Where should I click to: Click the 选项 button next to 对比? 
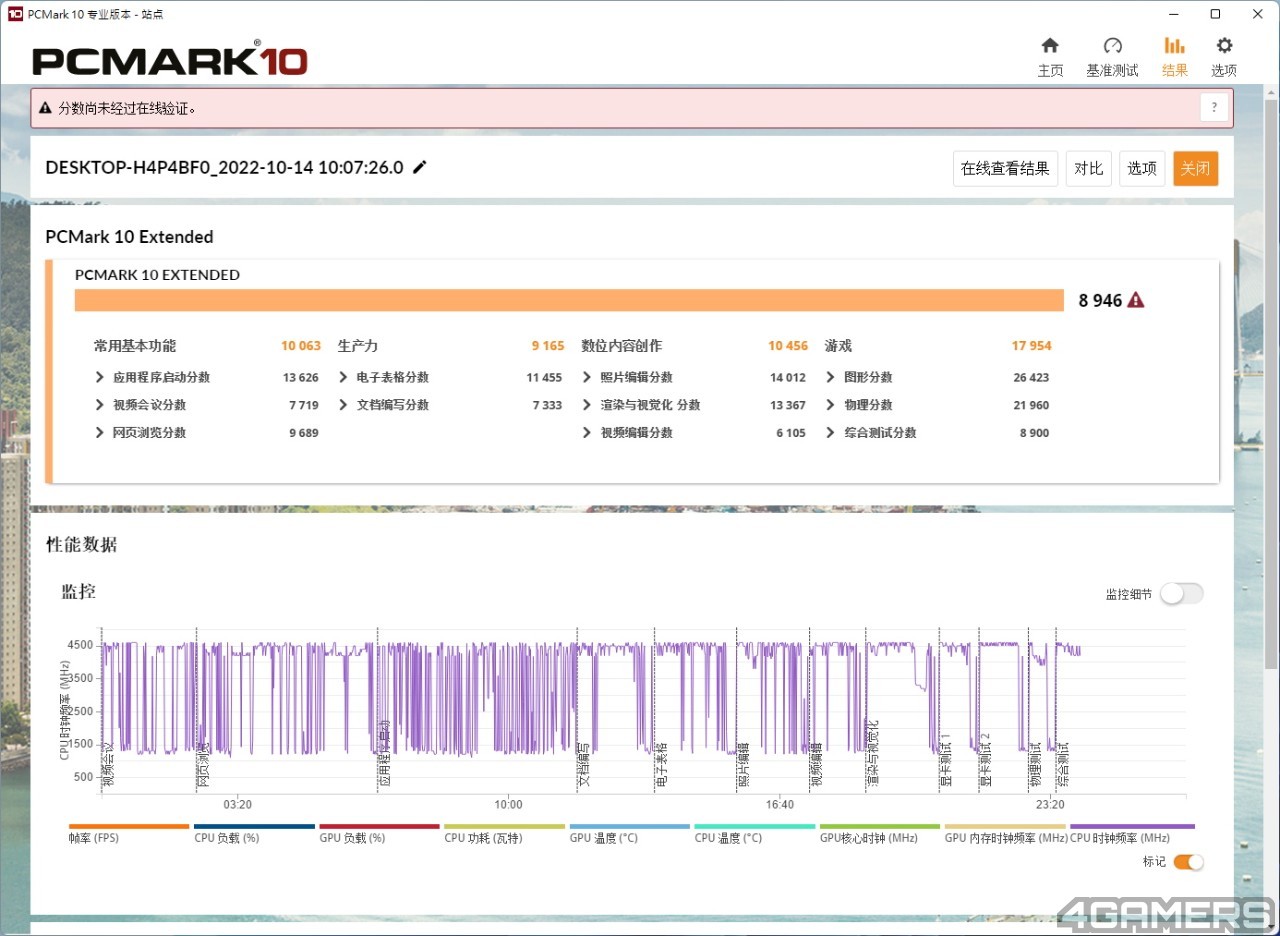[1142, 168]
